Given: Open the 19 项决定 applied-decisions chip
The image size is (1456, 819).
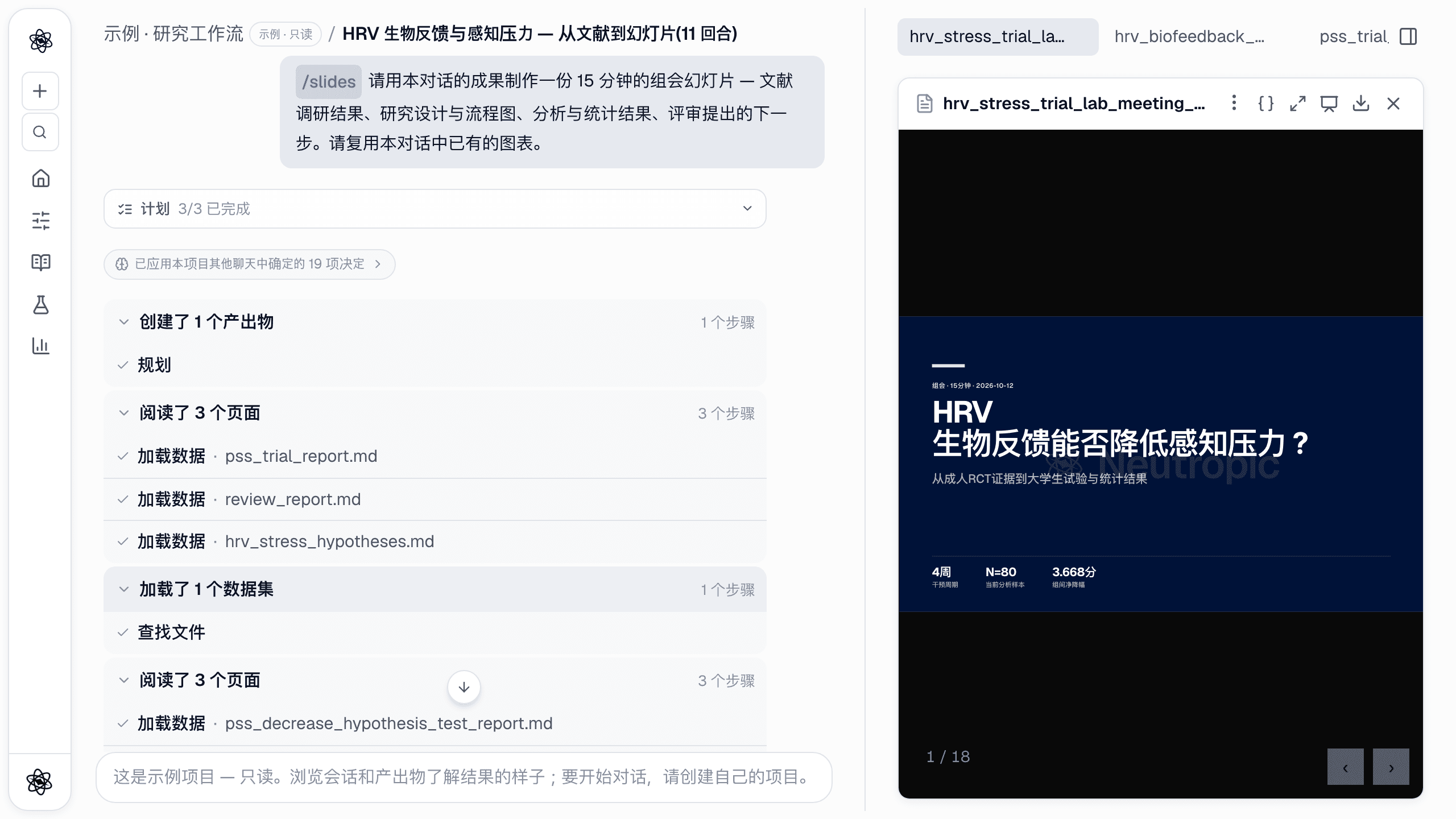Looking at the screenshot, I should [249, 264].
